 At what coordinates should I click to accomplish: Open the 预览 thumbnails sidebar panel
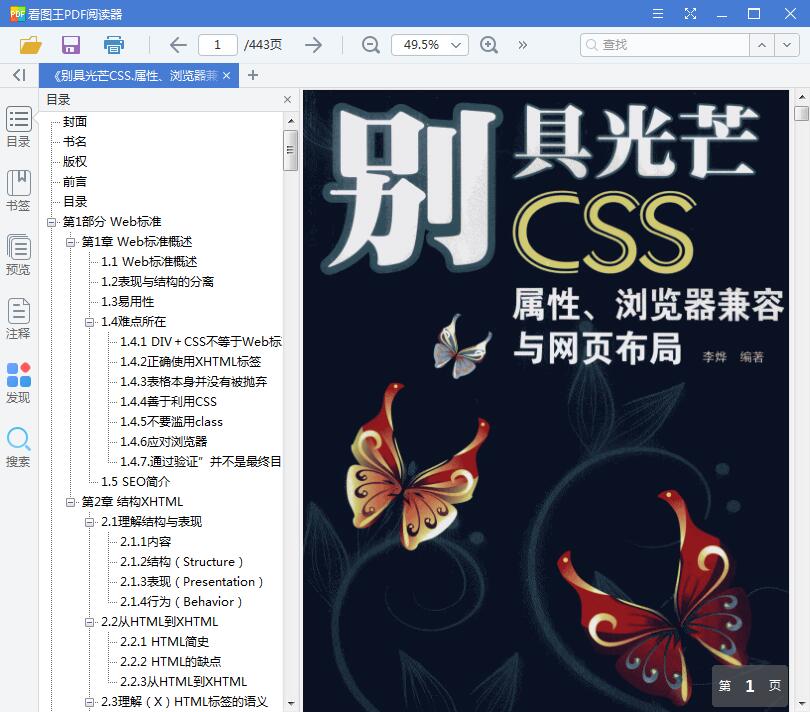click(19, 255)
